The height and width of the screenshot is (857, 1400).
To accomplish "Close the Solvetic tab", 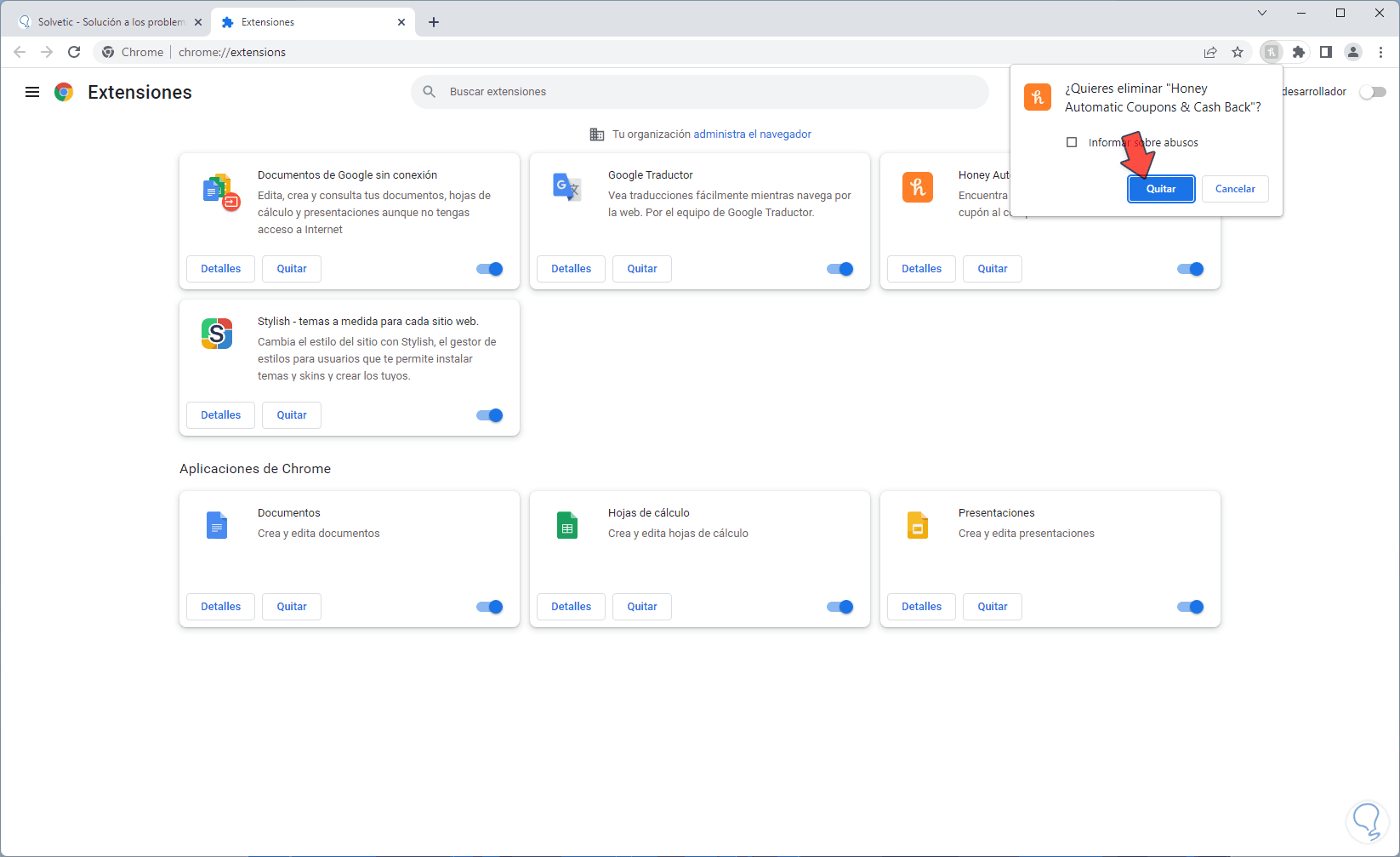I will click(x=198, y=22).
